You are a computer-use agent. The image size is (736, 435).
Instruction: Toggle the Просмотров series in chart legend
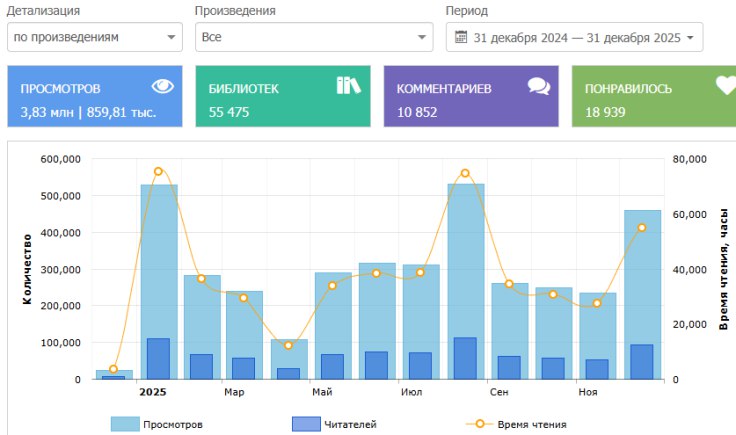pyautogui.click(x=173, y=425)
